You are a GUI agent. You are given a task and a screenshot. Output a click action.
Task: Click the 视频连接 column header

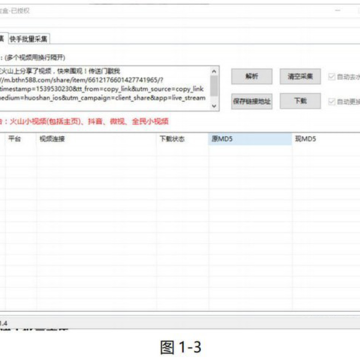tap(96, 139)
